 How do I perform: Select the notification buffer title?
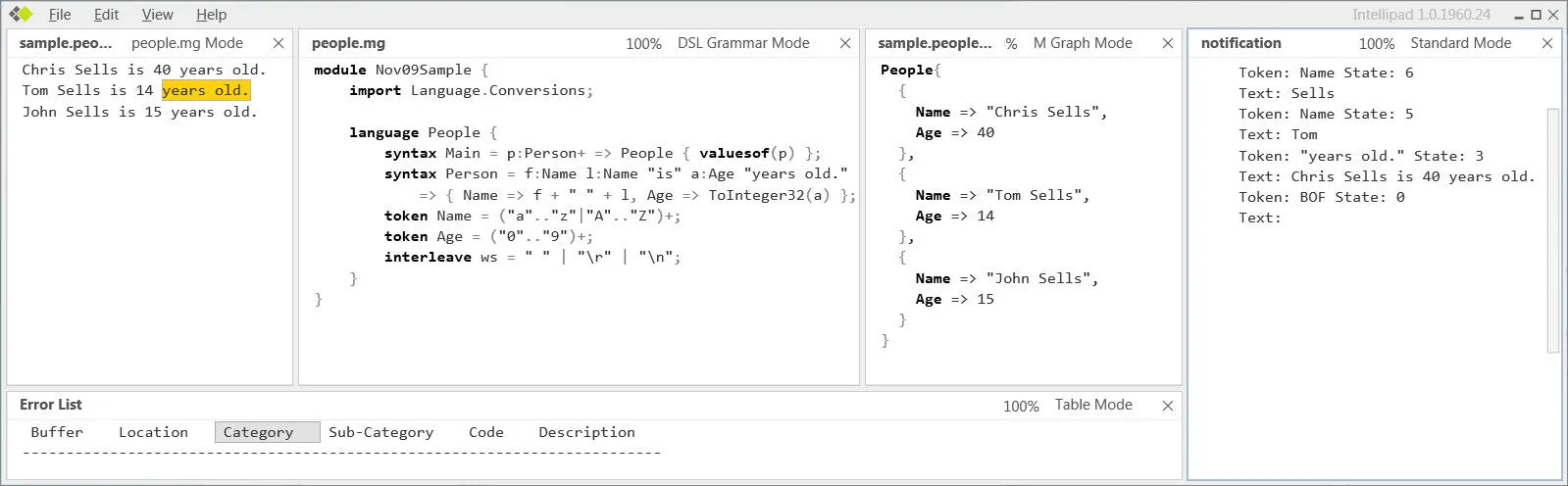click(x=1240, y=43)
